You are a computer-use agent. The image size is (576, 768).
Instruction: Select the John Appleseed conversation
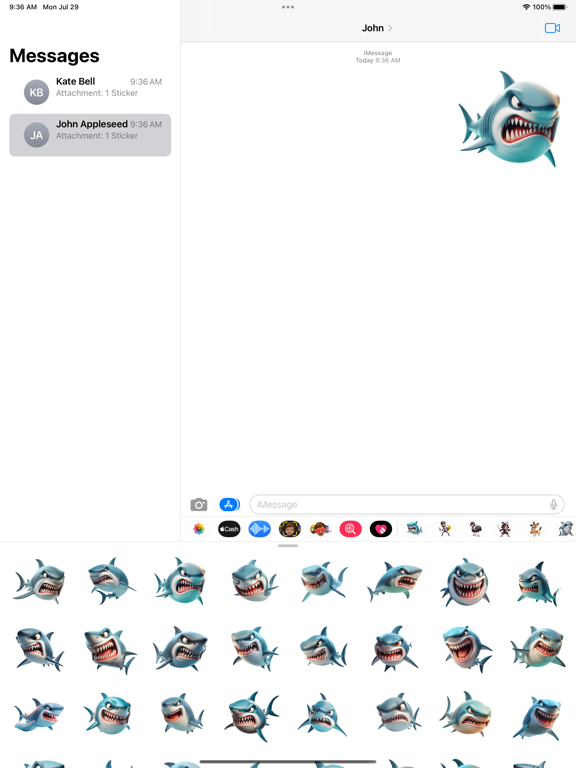click(90, 135)
